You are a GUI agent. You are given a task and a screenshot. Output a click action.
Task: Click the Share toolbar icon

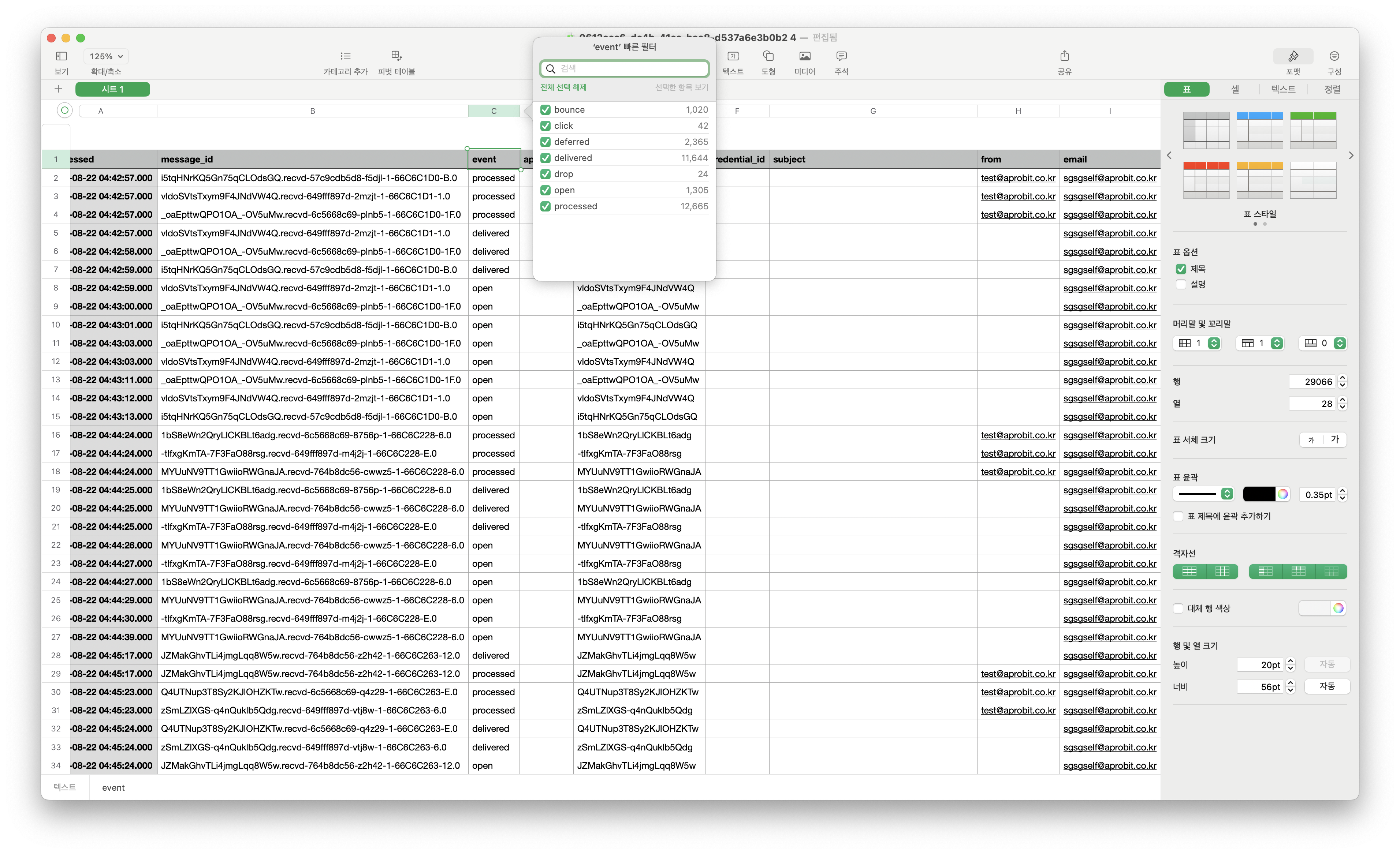tap(1064, 56)
